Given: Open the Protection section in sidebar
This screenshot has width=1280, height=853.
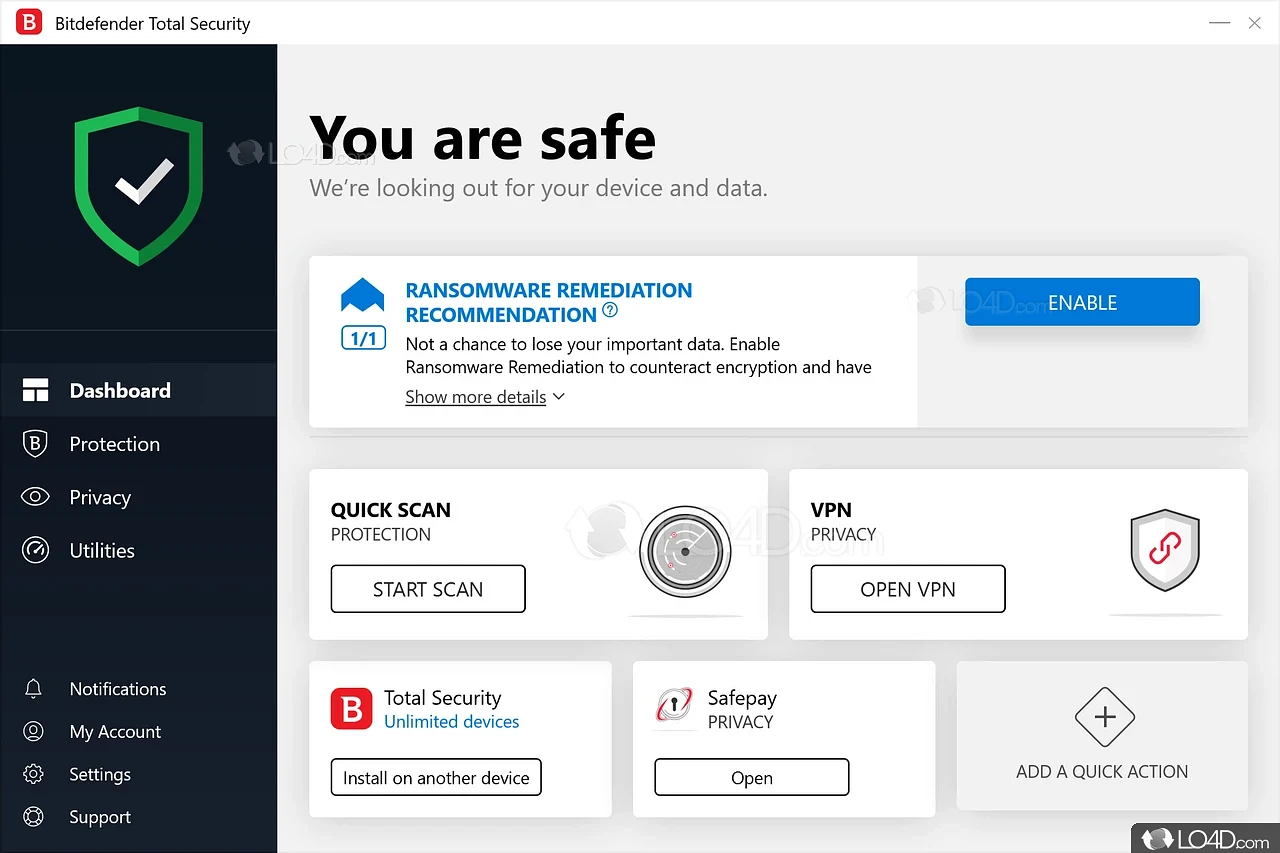Looking at the screenshot, I should (114, 443).
